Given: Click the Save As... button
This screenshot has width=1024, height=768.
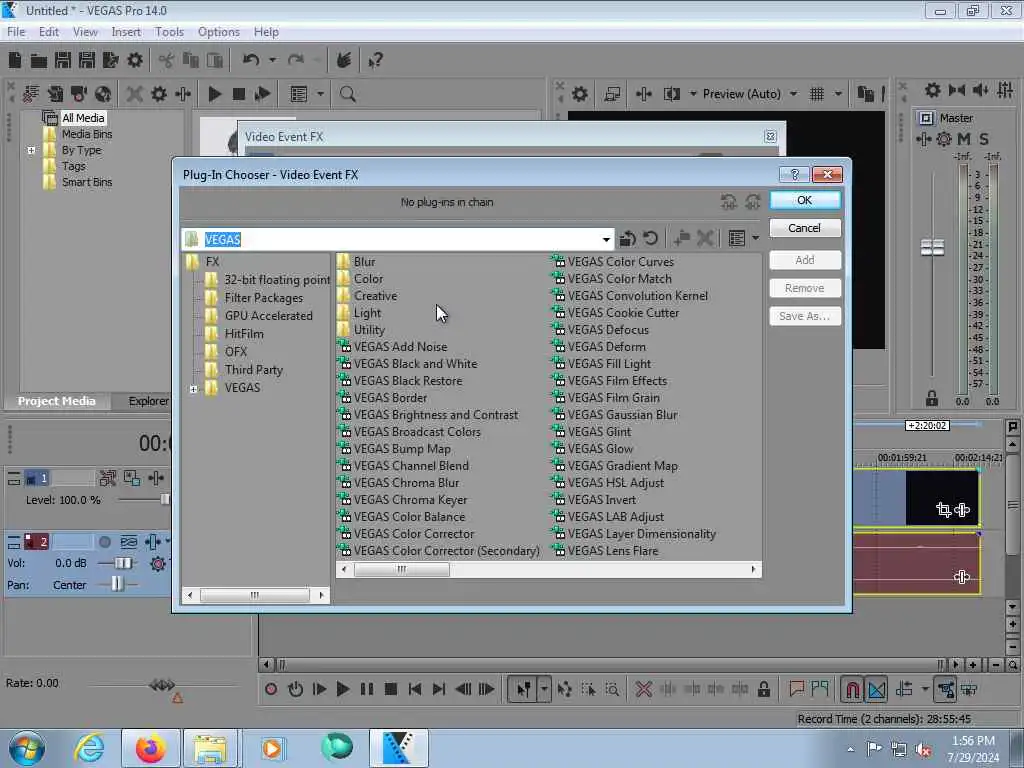Looking at the screenshot, I should coord(805,316).
